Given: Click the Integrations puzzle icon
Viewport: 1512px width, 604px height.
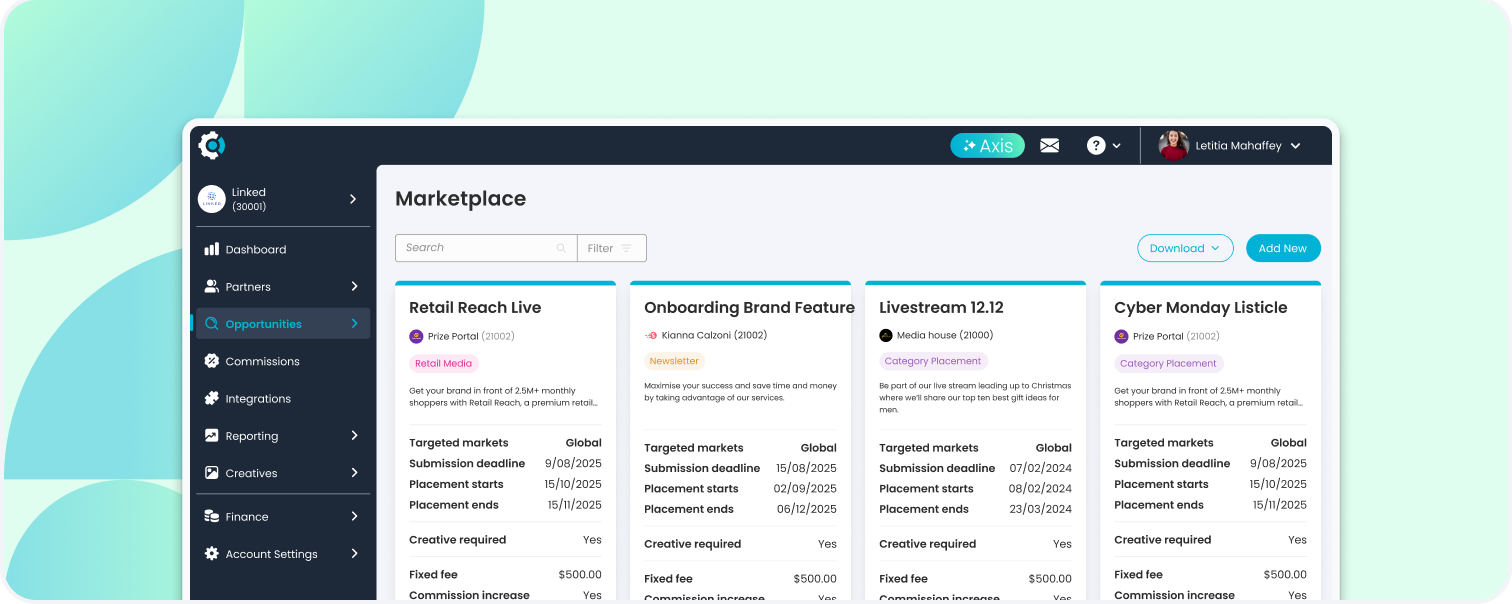Looking at the screenshot, I should (x=211, y=398).
